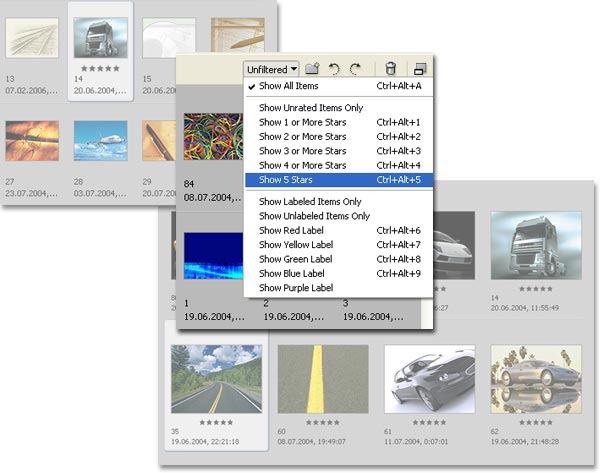Image resolution: width=600 pixels, height=473 pixels.
Task: Select Show Green Label filter
Action: tap(298, 259)
